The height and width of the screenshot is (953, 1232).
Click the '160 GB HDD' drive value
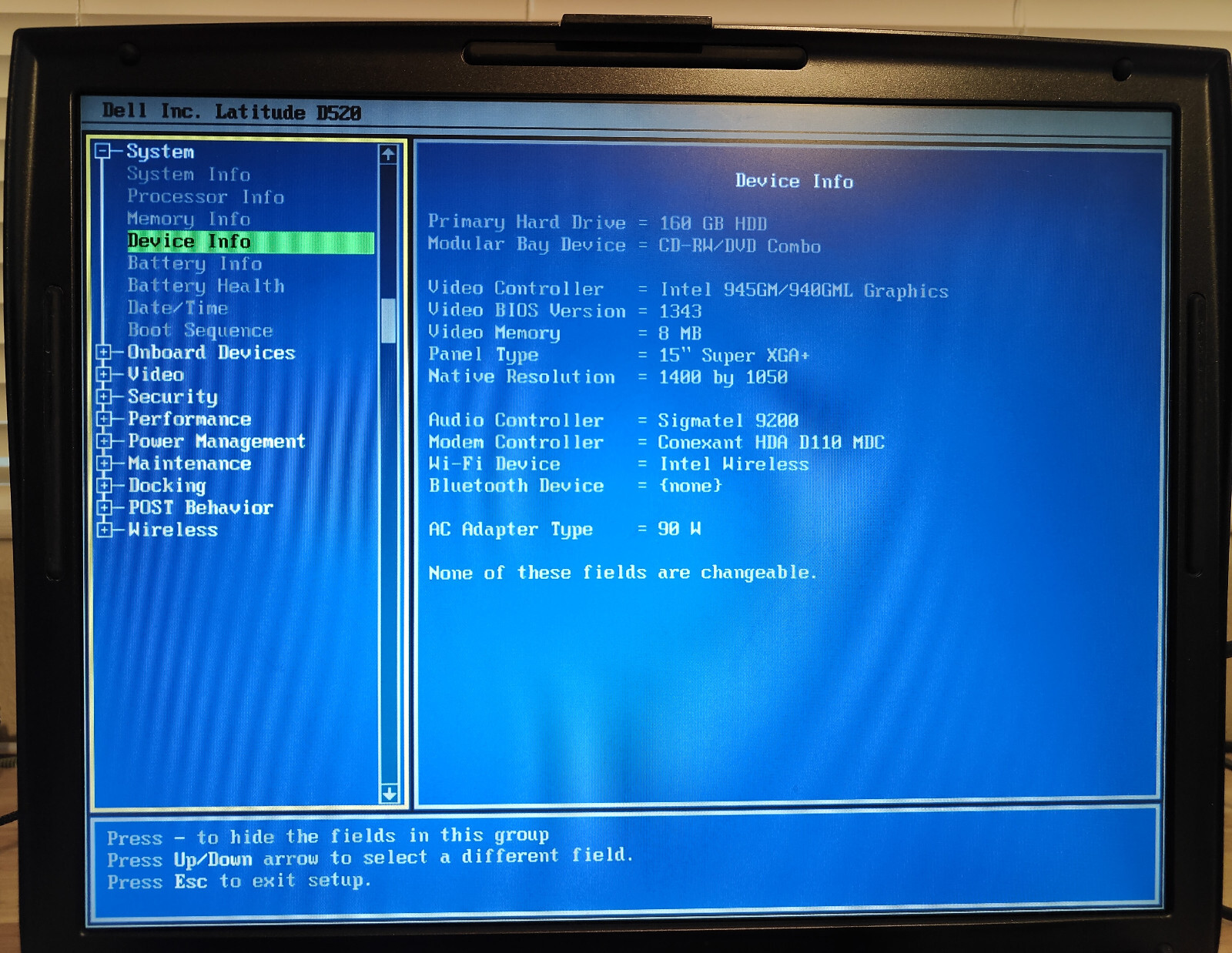pos(713,224)
